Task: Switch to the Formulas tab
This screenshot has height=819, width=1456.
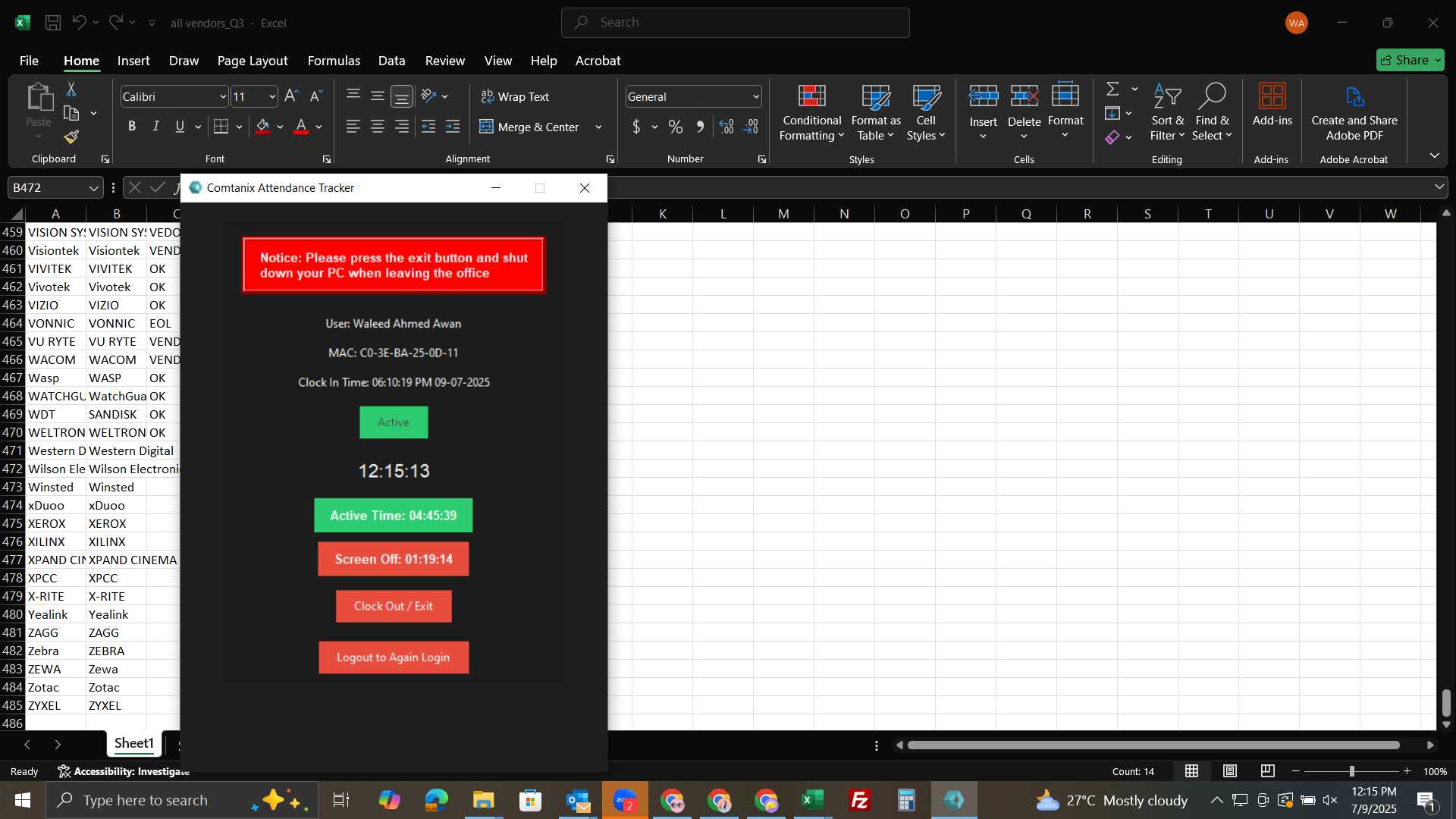Action: [x=334, y=60]
